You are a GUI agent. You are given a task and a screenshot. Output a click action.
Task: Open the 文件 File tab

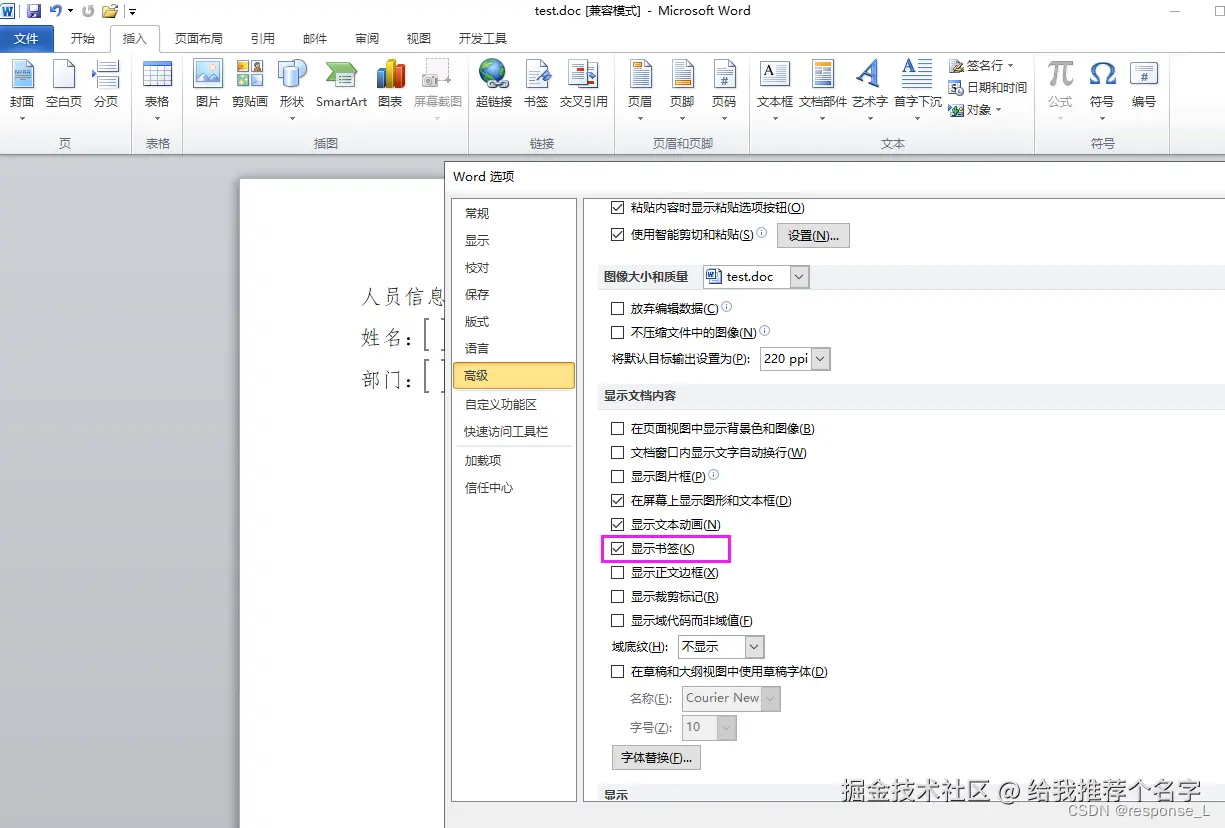26,39
